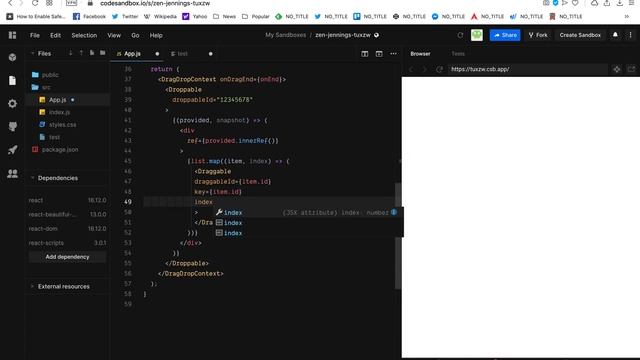
Task: Open the CodeSandbox dashboard logo icon
Action: 12,35
